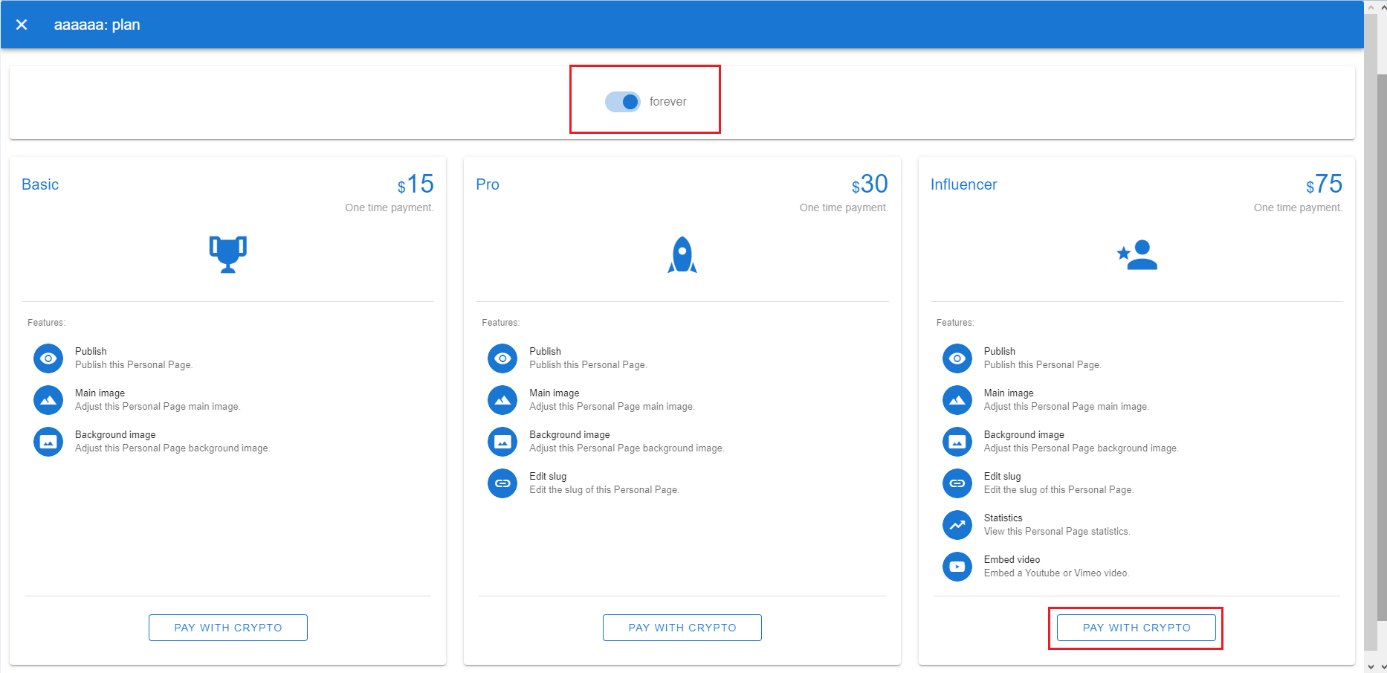Click the 'forever' toggle label
This screenshot has width=1387, height=673.
pos(668,102)
